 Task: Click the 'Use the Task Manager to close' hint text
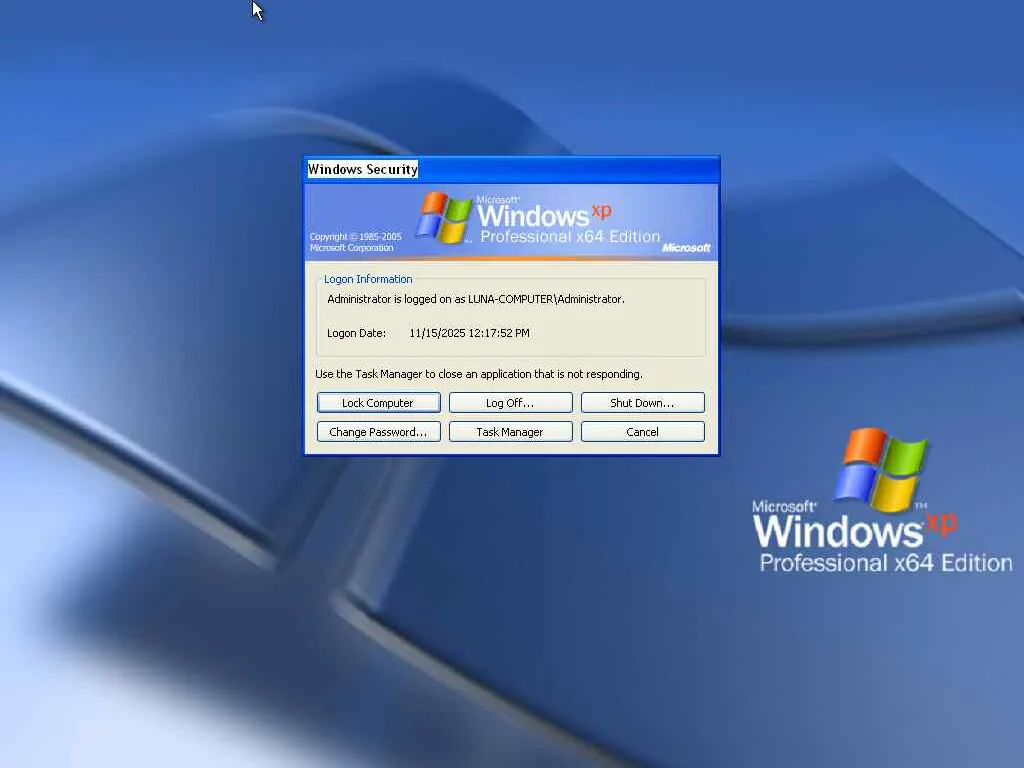pos(479,374)
